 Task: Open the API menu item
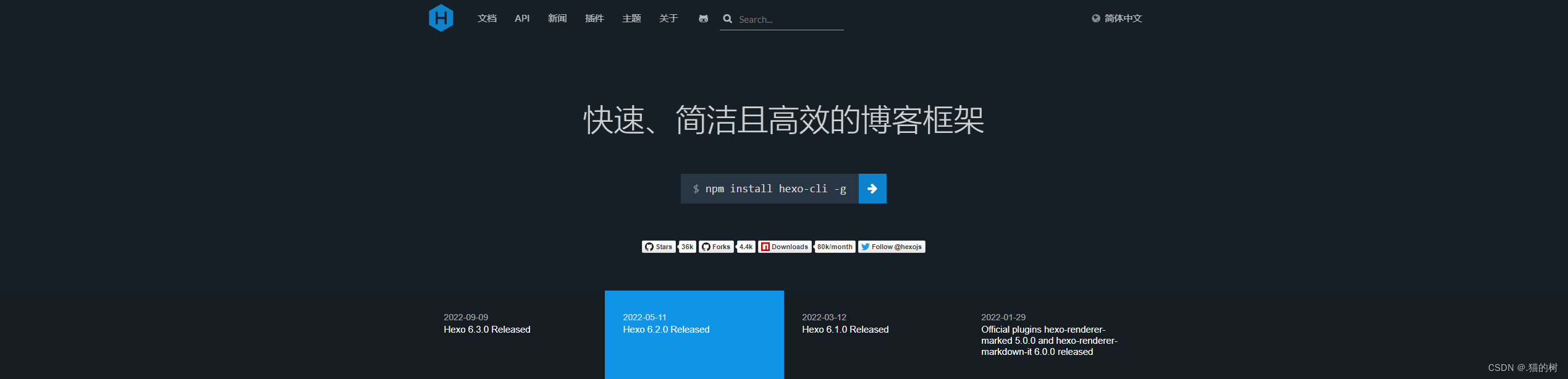(522, 19)
